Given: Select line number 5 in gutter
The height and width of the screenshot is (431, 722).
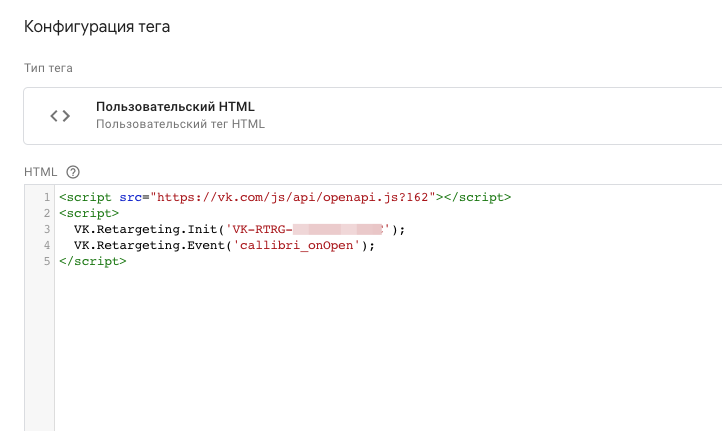Looking at the screenshot, I should click(46, 261).
